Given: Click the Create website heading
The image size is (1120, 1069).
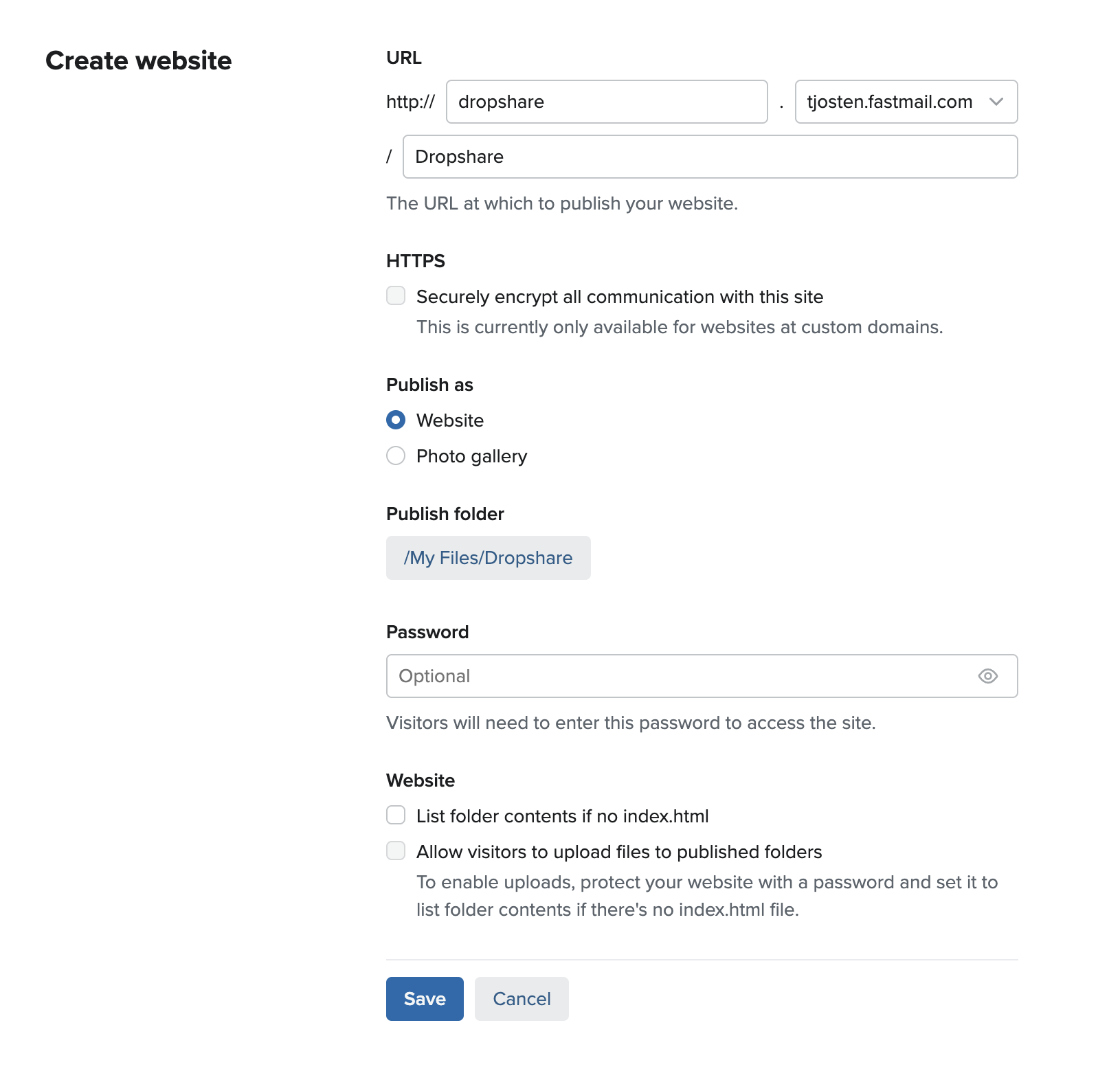Looking at the screenshot, I should coord(139,60).
